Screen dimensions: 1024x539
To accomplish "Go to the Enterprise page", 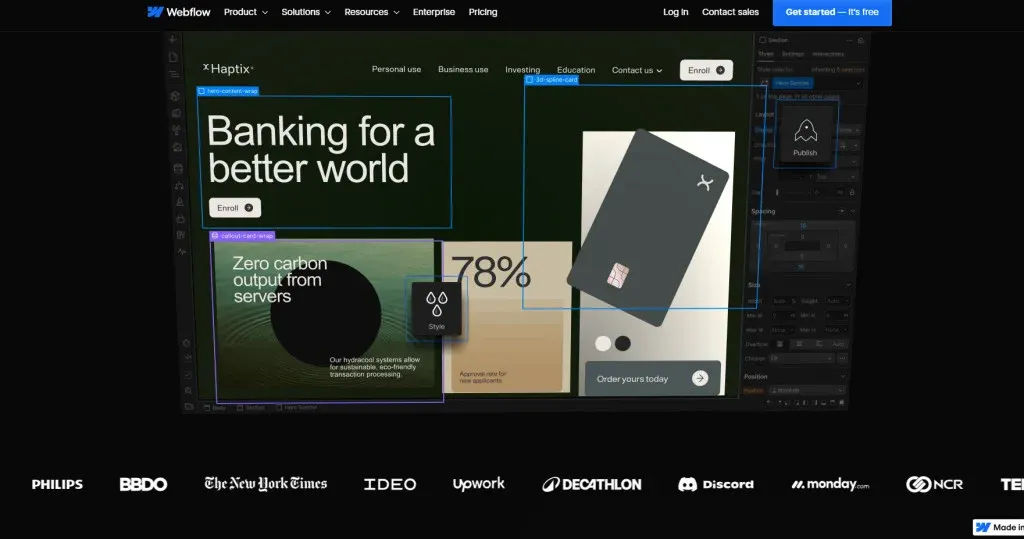I will point(434,12).
